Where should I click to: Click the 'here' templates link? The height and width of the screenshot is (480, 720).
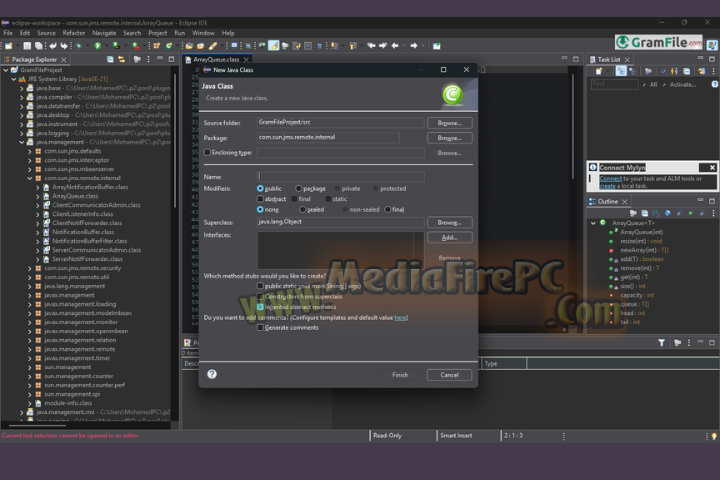[400, 317]
